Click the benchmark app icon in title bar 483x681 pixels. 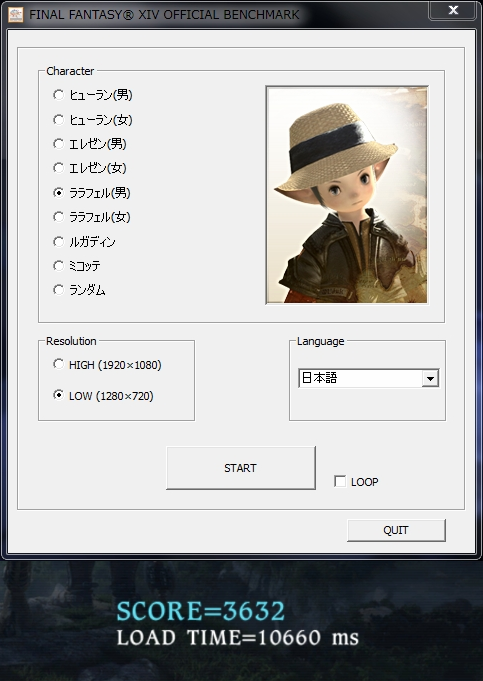[16, 14]
